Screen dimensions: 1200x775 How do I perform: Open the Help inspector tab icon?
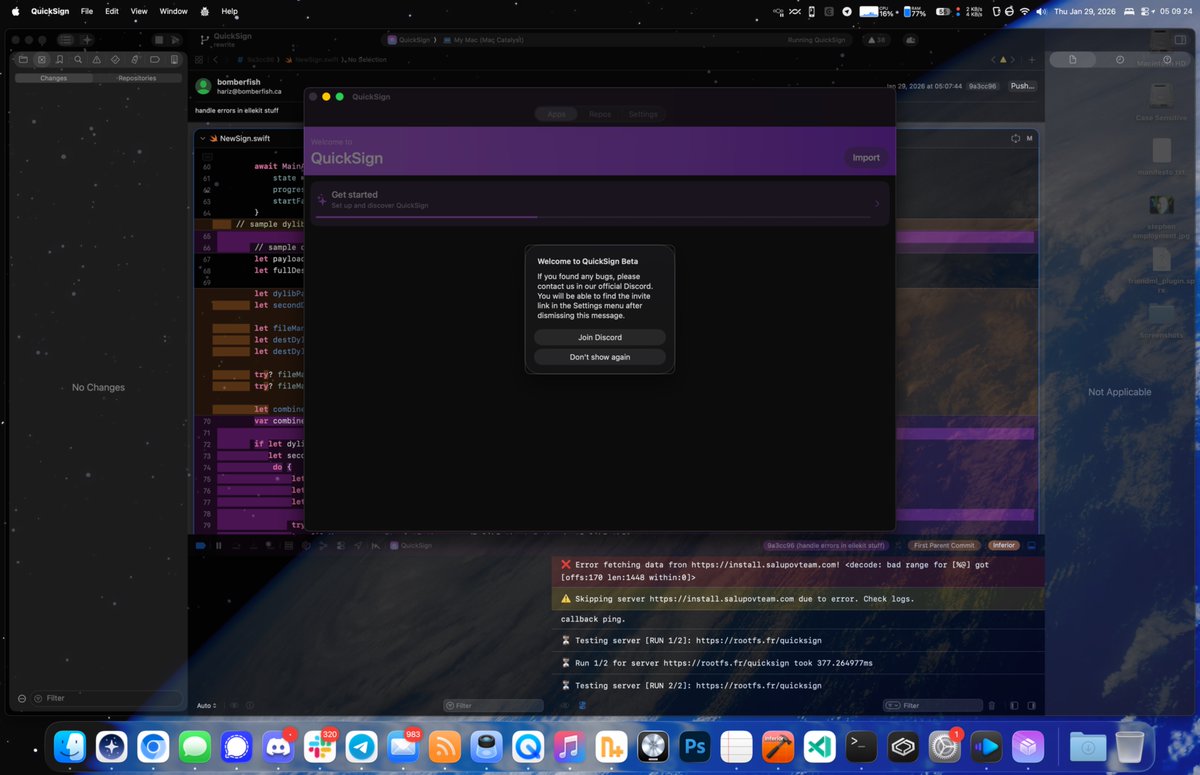coord(1166,60)
